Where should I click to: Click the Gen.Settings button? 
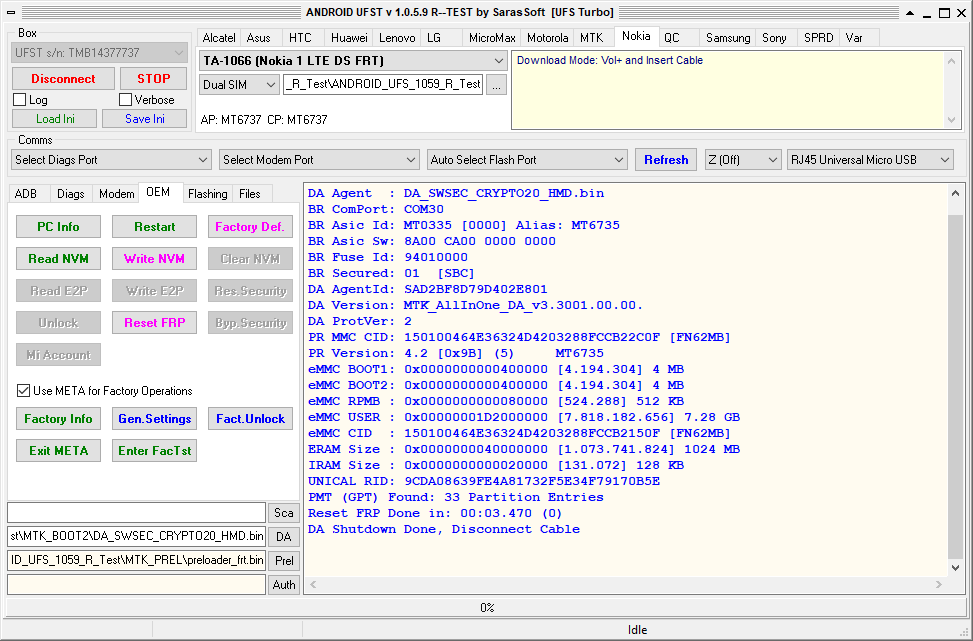pyautogui.click(x=155, y=419)
